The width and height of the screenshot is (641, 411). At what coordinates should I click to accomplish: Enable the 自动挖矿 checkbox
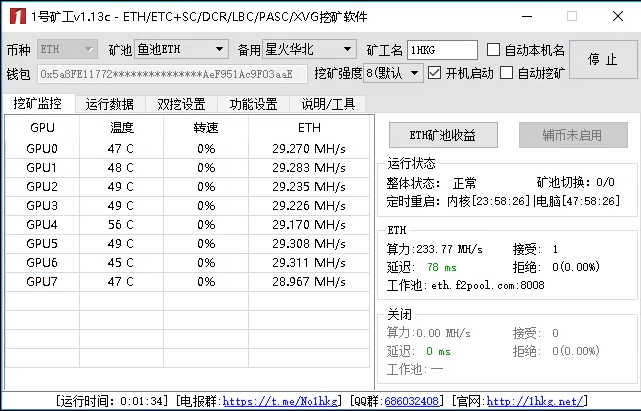[507, 73]
